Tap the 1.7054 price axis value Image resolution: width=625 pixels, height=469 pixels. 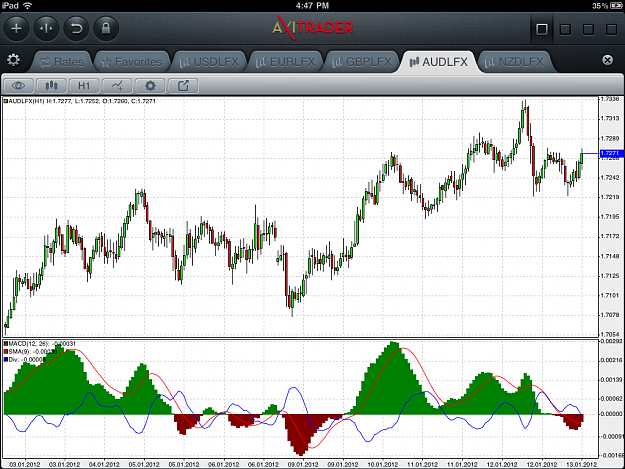[610, 334]
